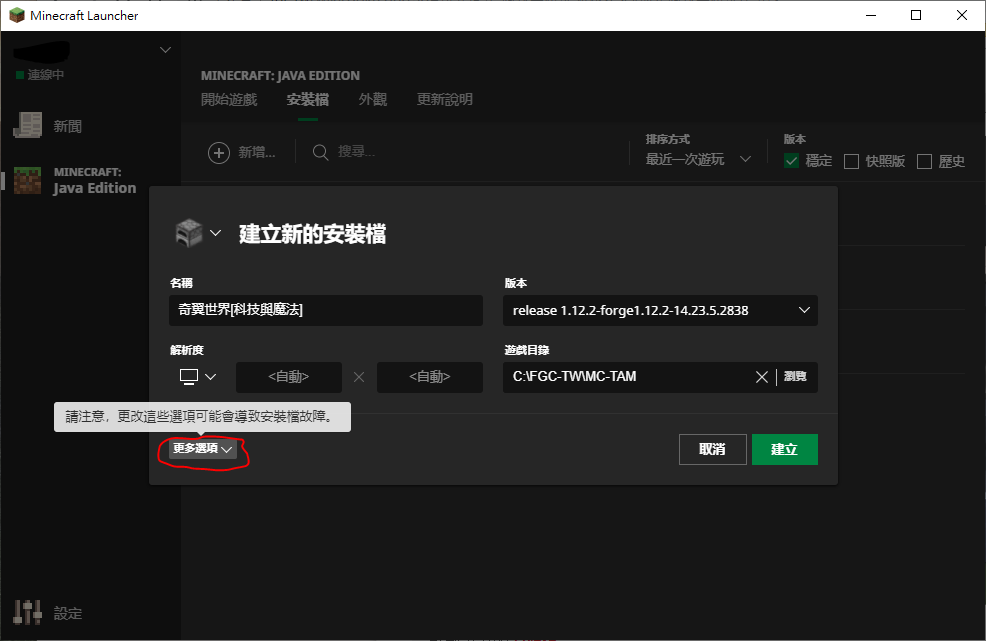Click the search magnifier icon

coord(321,152)
